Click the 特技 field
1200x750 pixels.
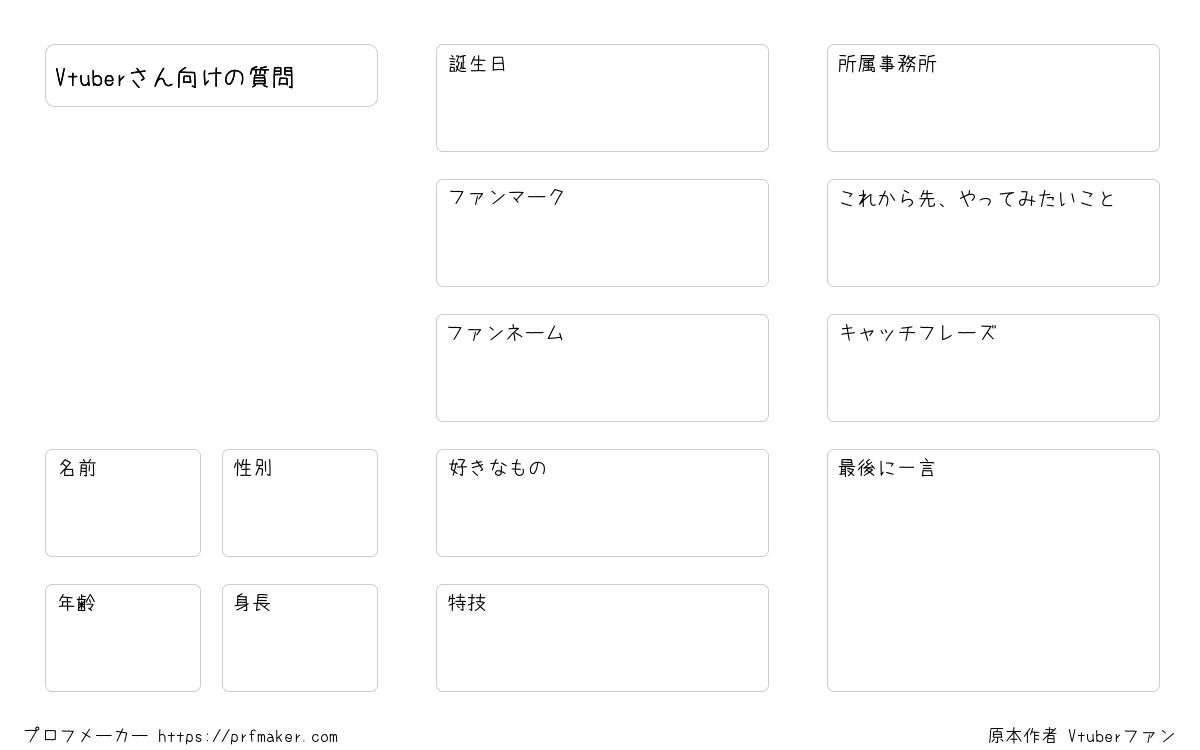point(602,638)
